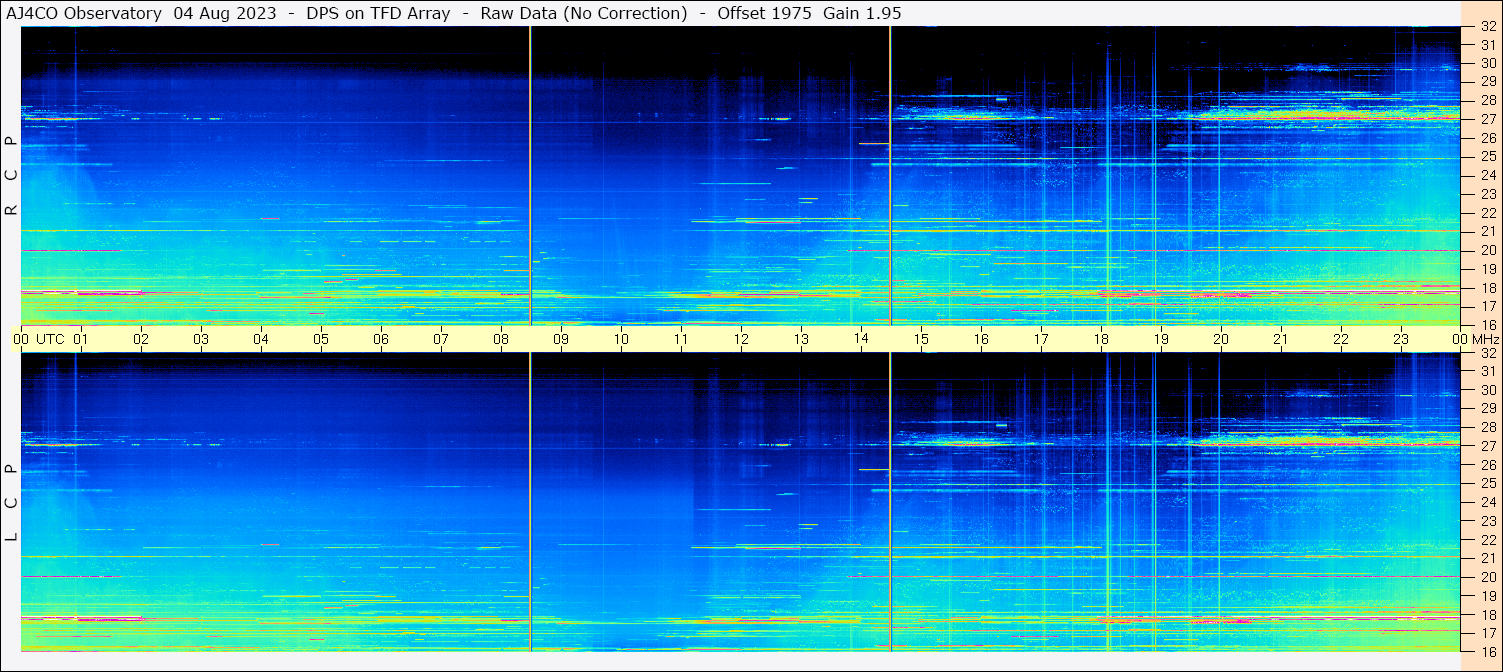This screenshot has width=1503, height=672.
Task: Click the 05 hour label on time axis
Action: click(x=321, y=339)
